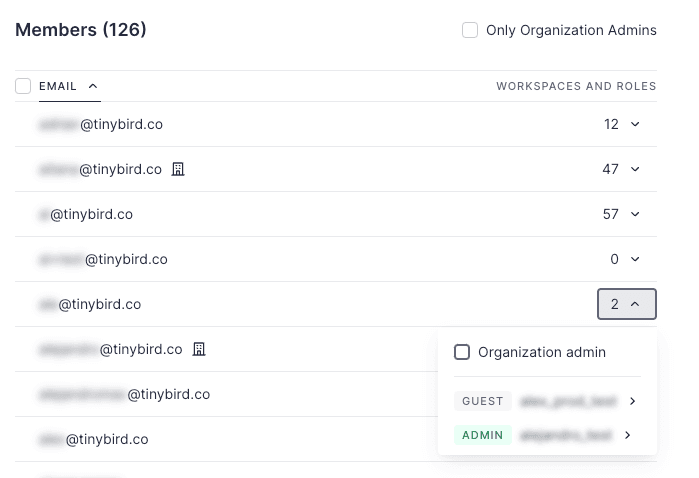Click the organization building icon in second row
This screenshot has height=478, width=699.
(178, 169)
